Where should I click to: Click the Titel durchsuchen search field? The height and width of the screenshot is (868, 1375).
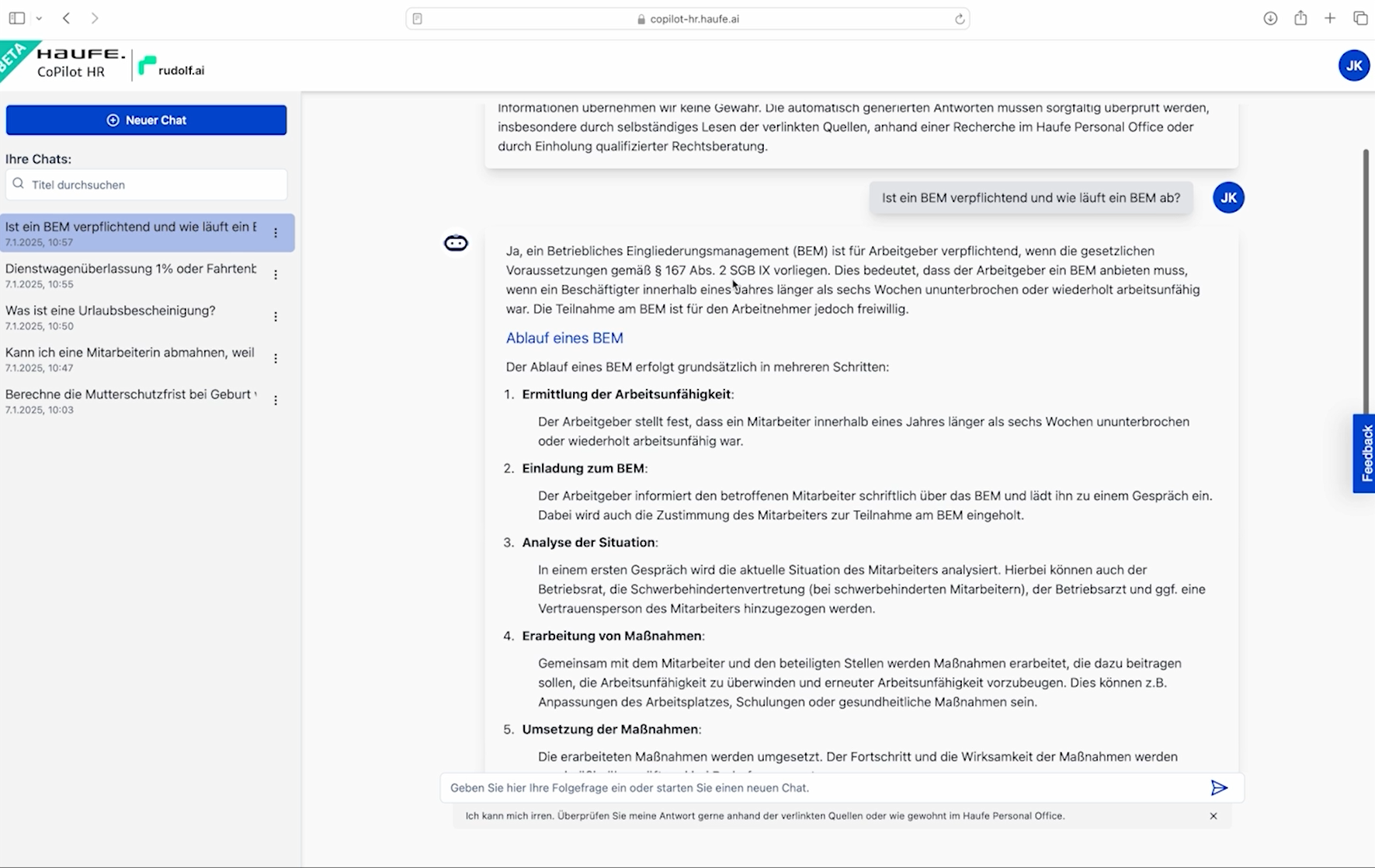(146, 185)
